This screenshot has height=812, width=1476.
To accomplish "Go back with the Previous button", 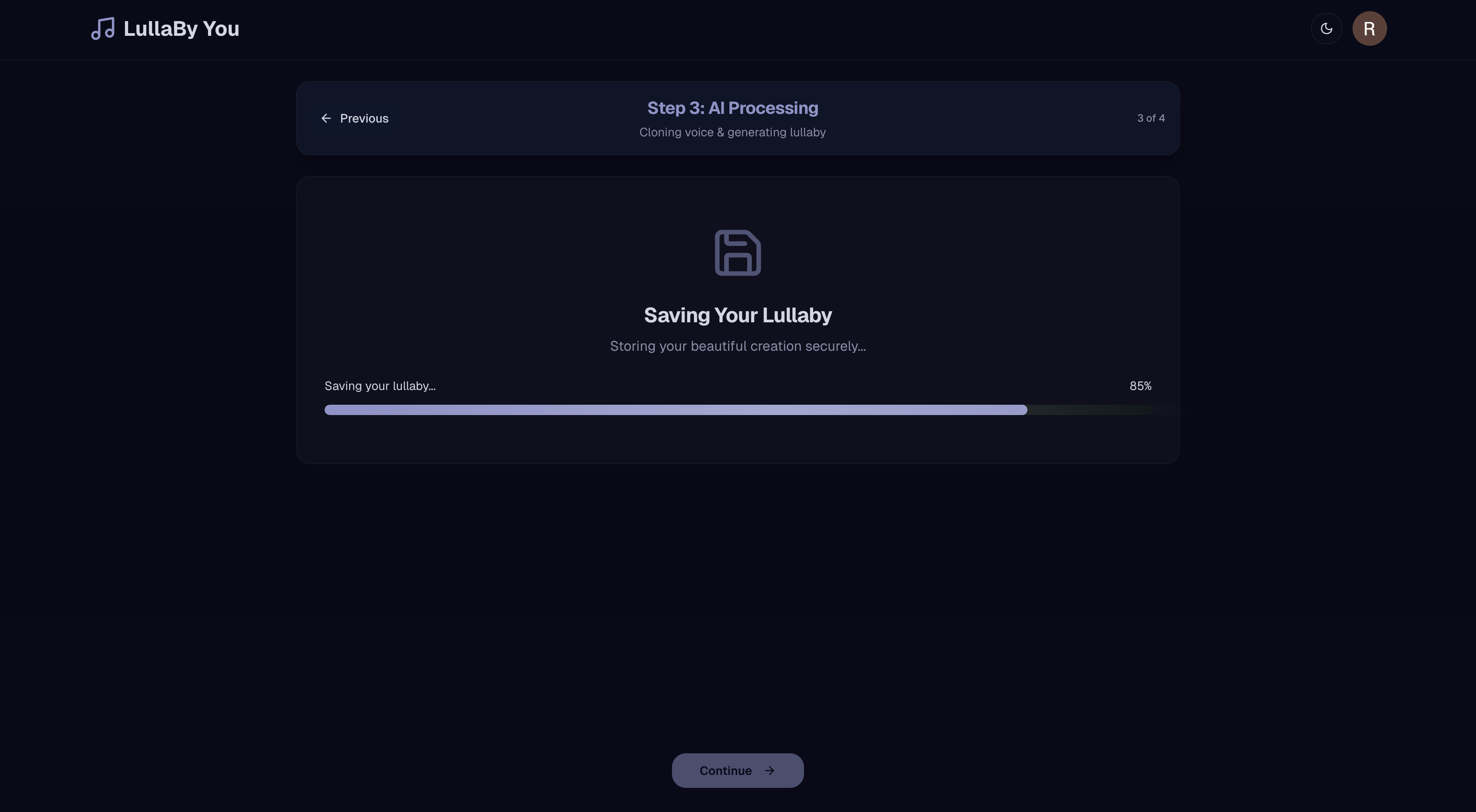I will click(355, 118).
